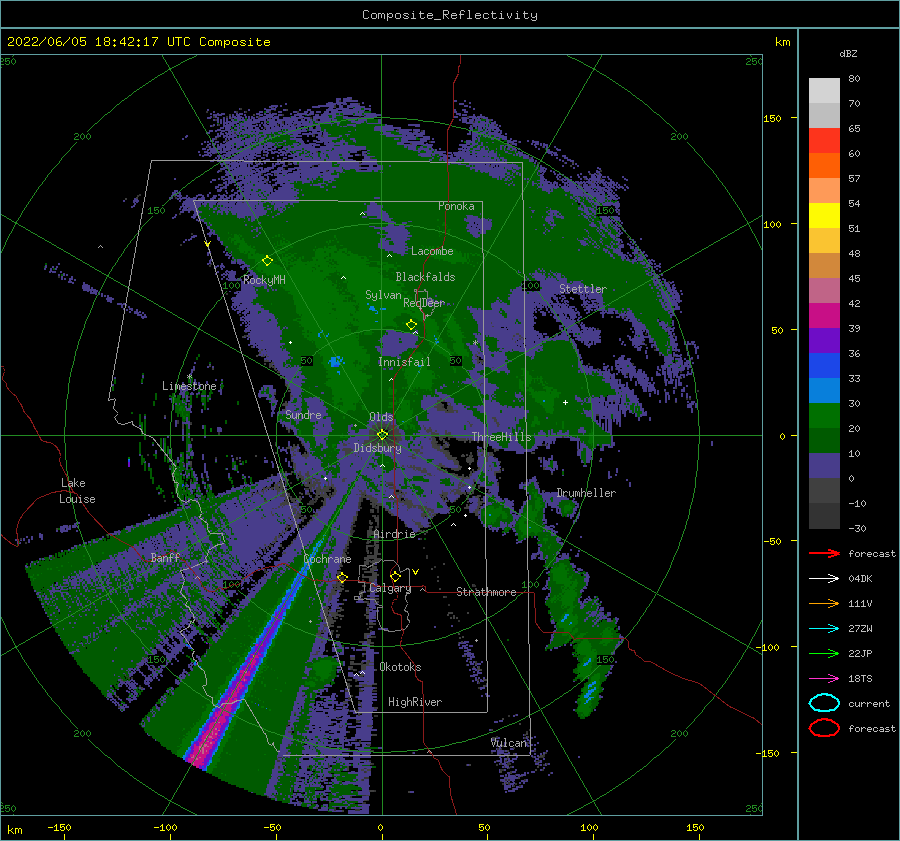Select the 80 dBZ light gray swatch
The width and height of the screenshot is (900, 841).
coord(824,90)
